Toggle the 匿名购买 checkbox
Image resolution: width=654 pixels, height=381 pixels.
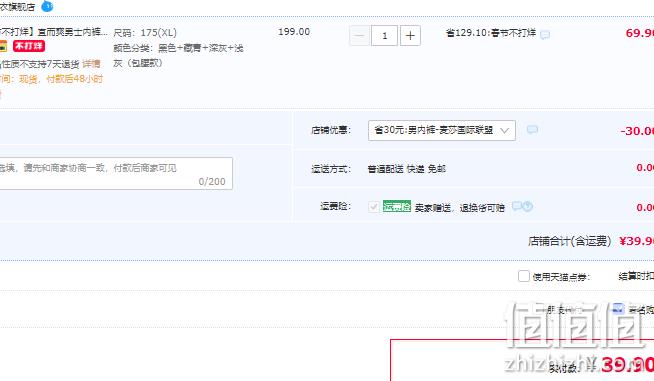tap(618, 309)
